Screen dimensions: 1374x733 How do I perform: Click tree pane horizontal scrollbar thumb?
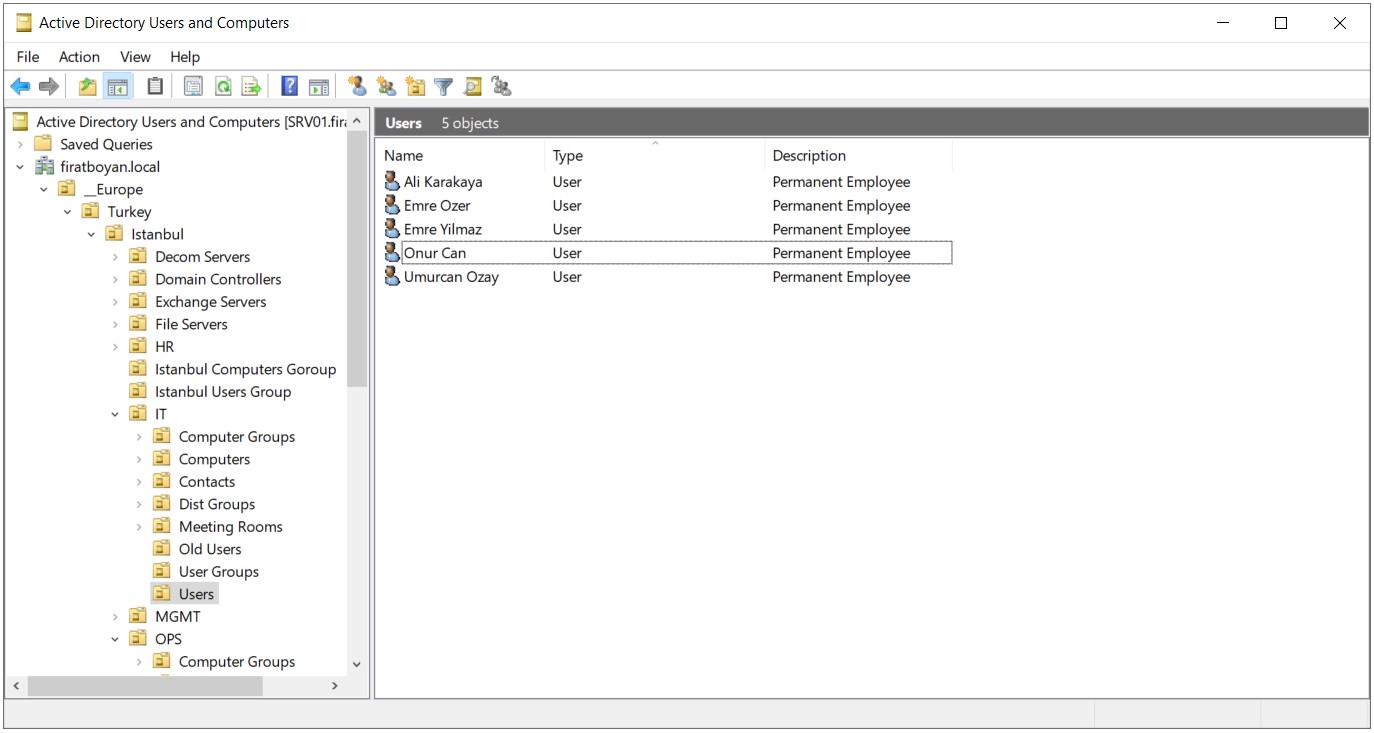pyautogui.click(x=145, y=686)
